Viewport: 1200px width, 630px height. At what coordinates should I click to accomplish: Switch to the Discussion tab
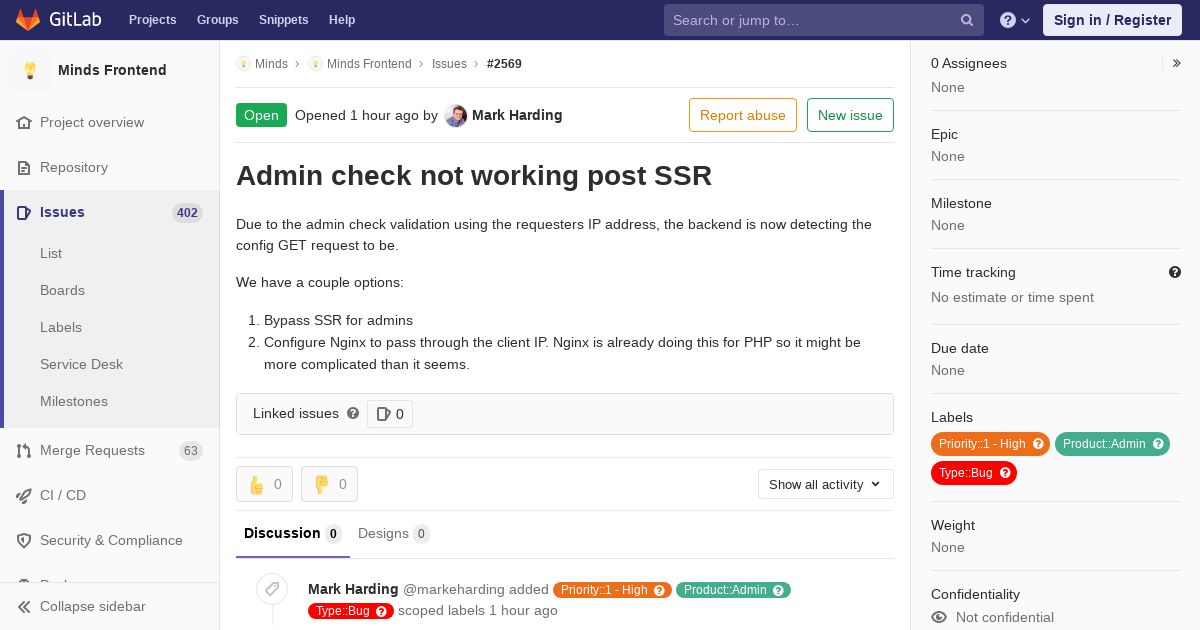click(293, 533)
